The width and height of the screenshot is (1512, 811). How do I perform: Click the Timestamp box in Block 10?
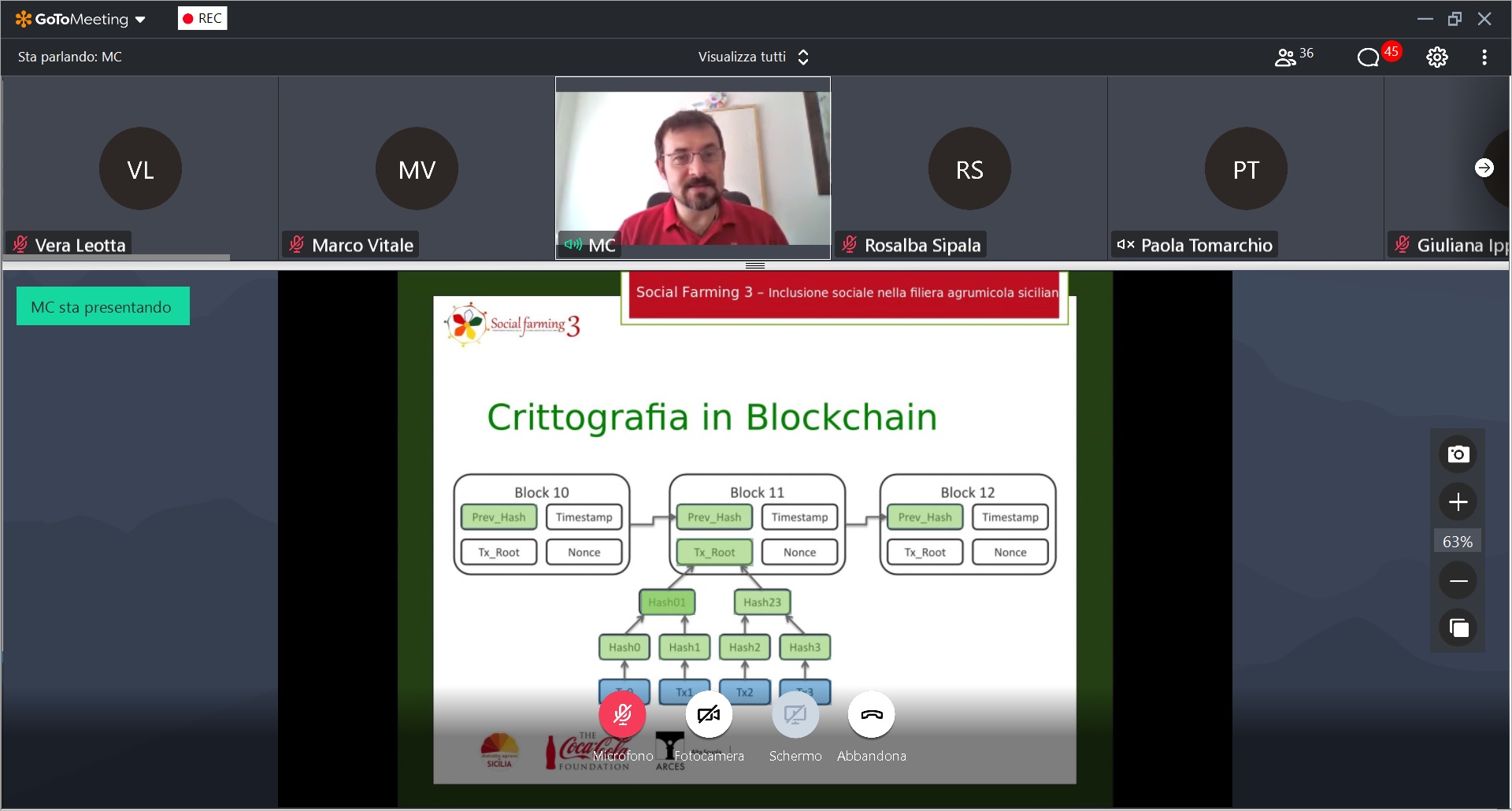point(584,517)
